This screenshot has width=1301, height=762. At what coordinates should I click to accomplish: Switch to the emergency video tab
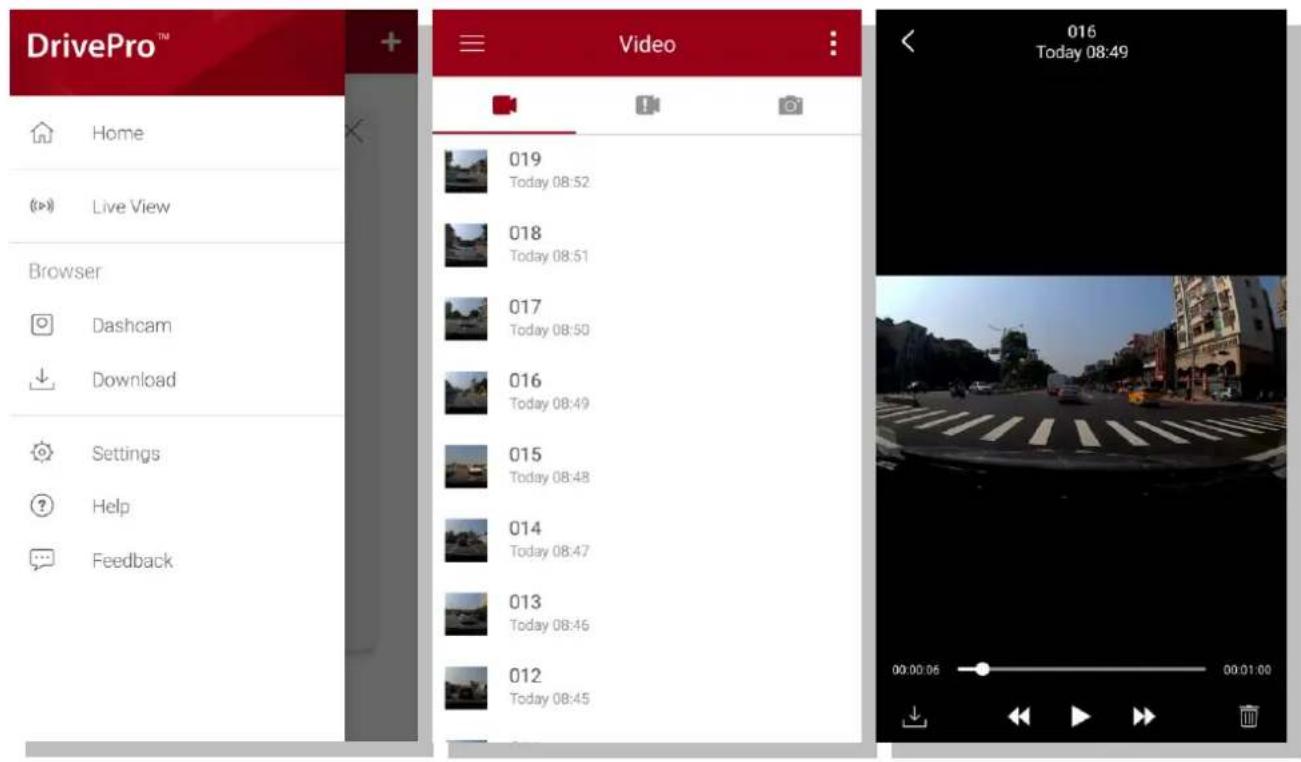(x=647, y=105)
